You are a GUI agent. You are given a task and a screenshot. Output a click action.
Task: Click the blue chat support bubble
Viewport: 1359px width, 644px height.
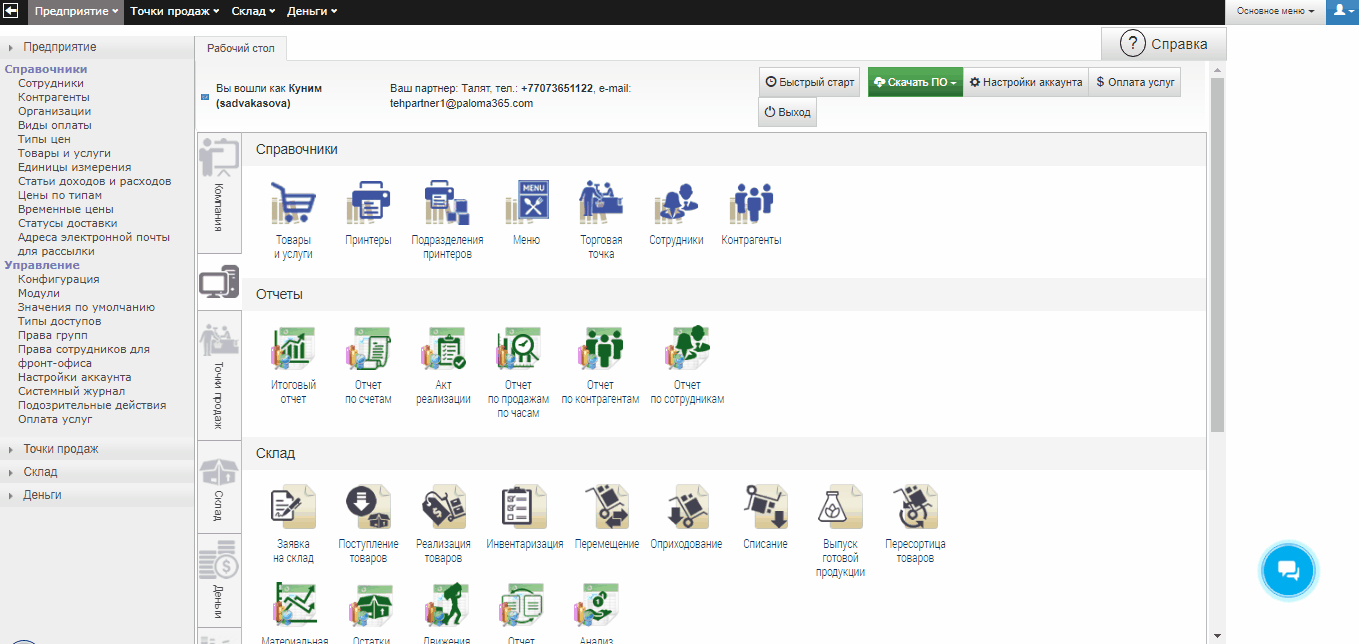[1288, 571]
